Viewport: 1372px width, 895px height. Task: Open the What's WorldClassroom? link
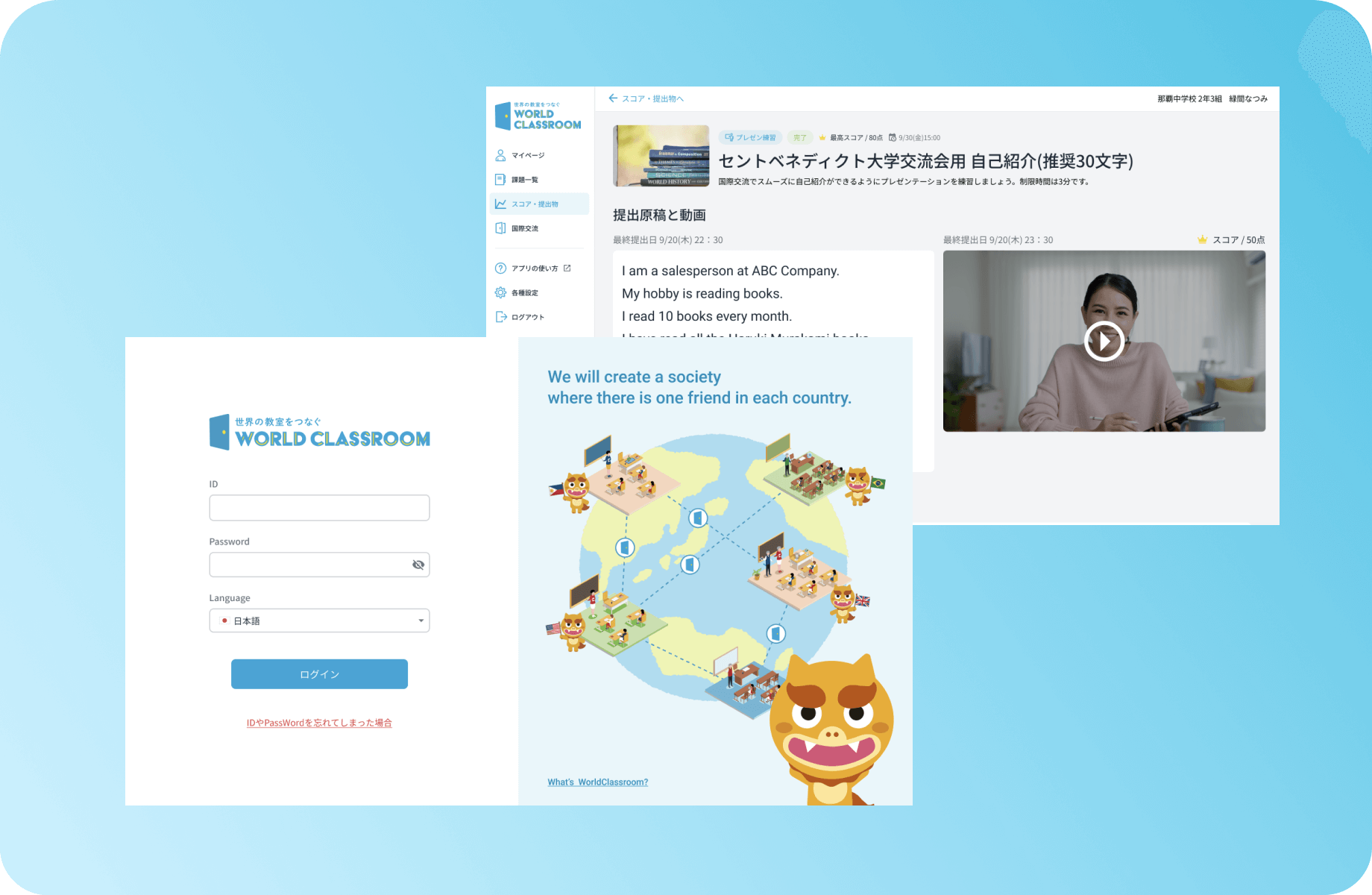pos(598,782)
